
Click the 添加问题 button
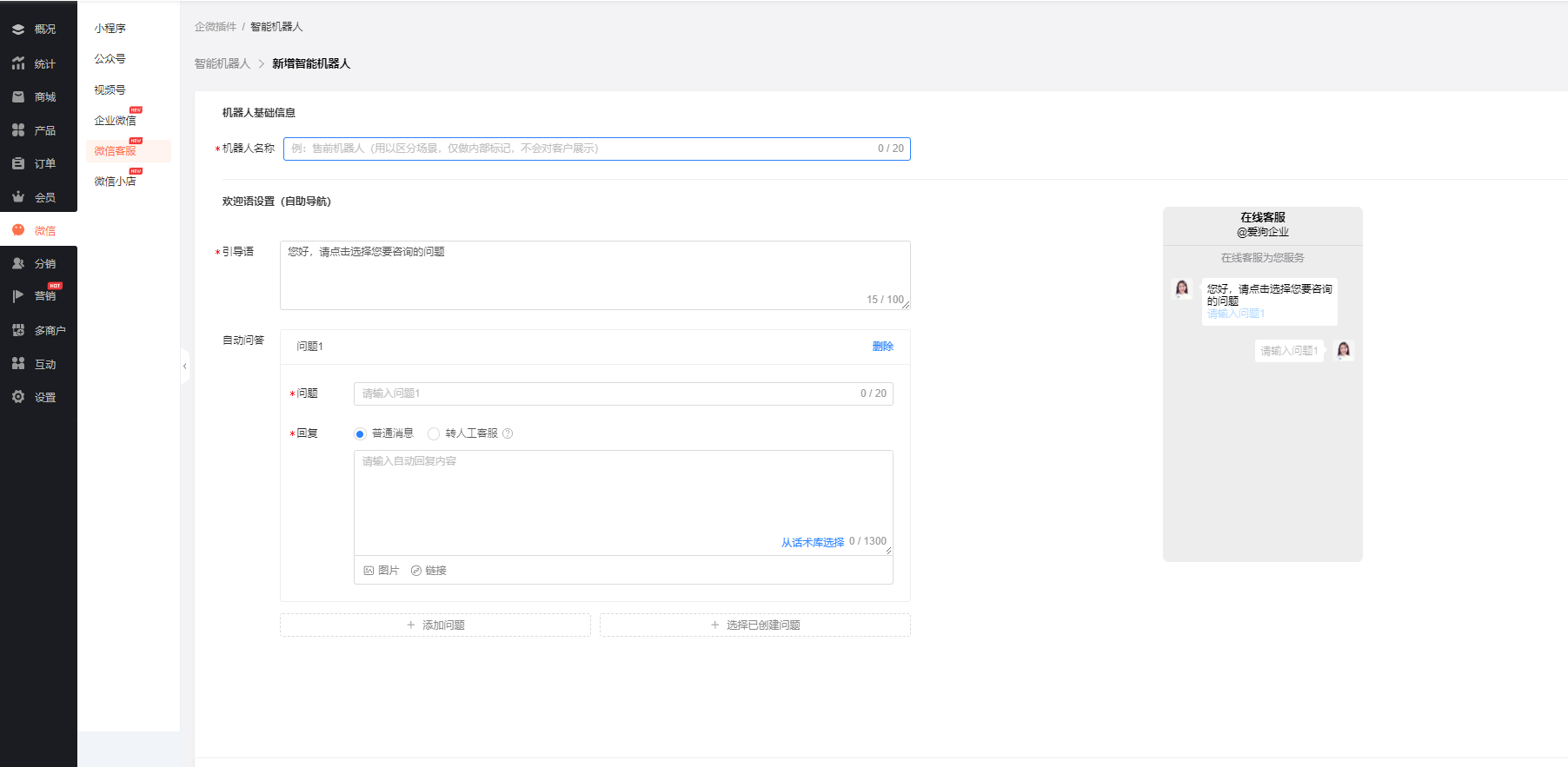[435, 625]
